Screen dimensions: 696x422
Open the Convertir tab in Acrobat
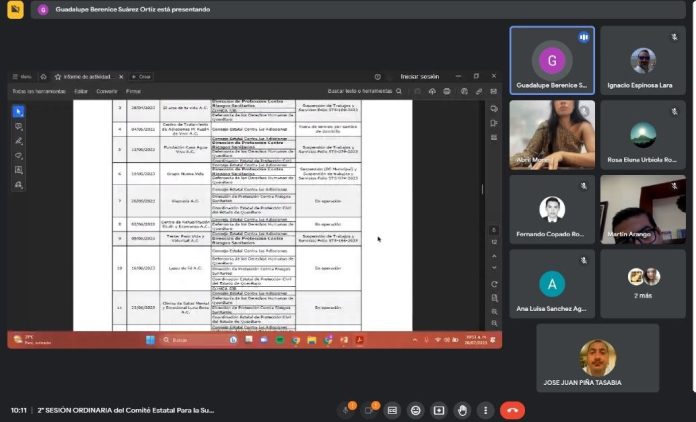104,91
